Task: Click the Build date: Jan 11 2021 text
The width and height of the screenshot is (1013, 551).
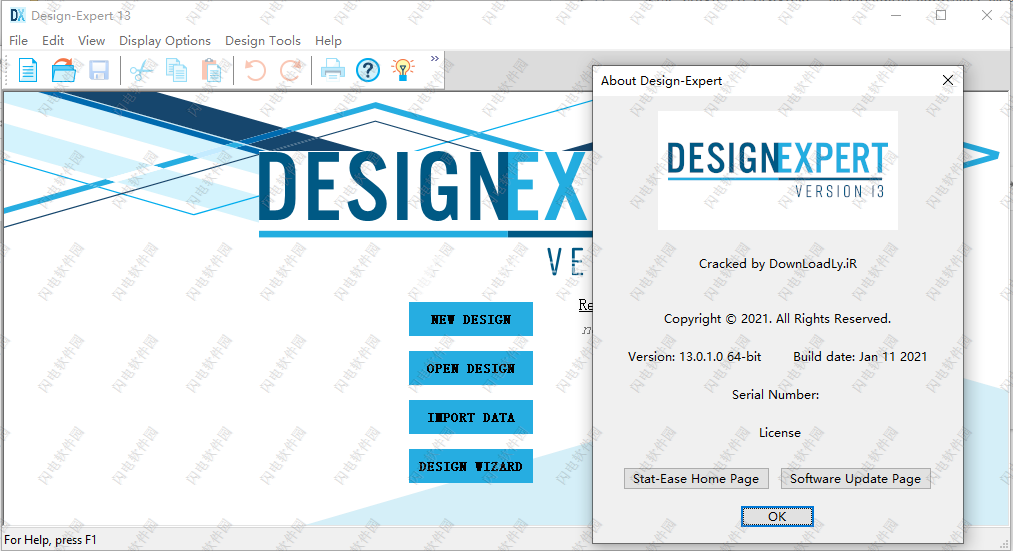Action: (860, 357)
